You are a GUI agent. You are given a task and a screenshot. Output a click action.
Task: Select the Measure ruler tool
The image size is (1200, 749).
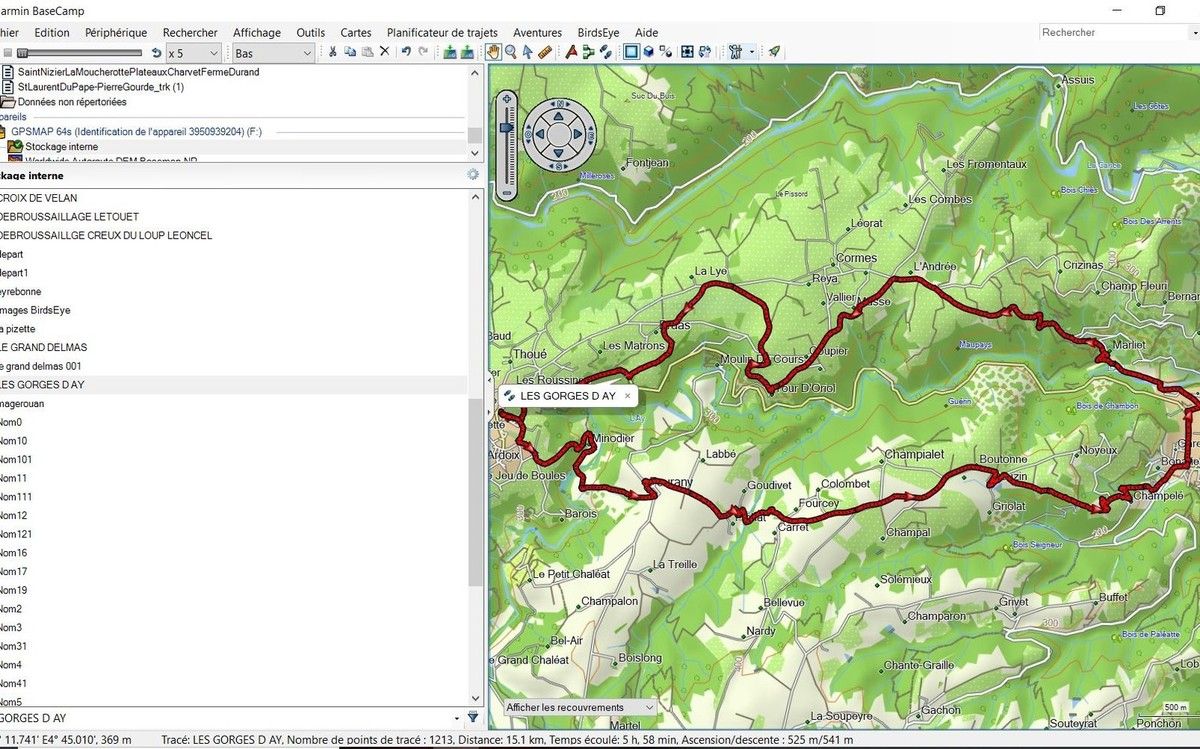(x=545, y=52)
